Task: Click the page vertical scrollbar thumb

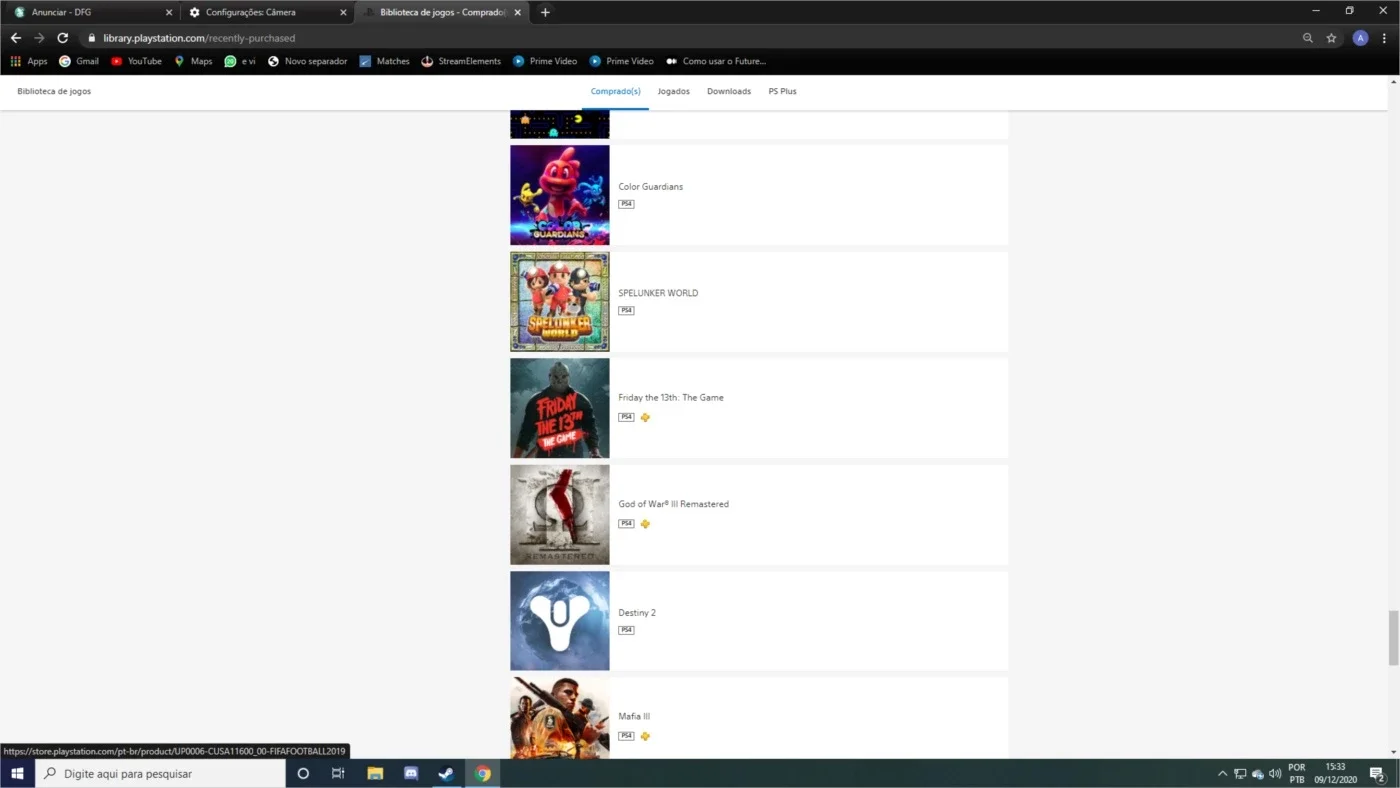Action: coord(1394,638)
